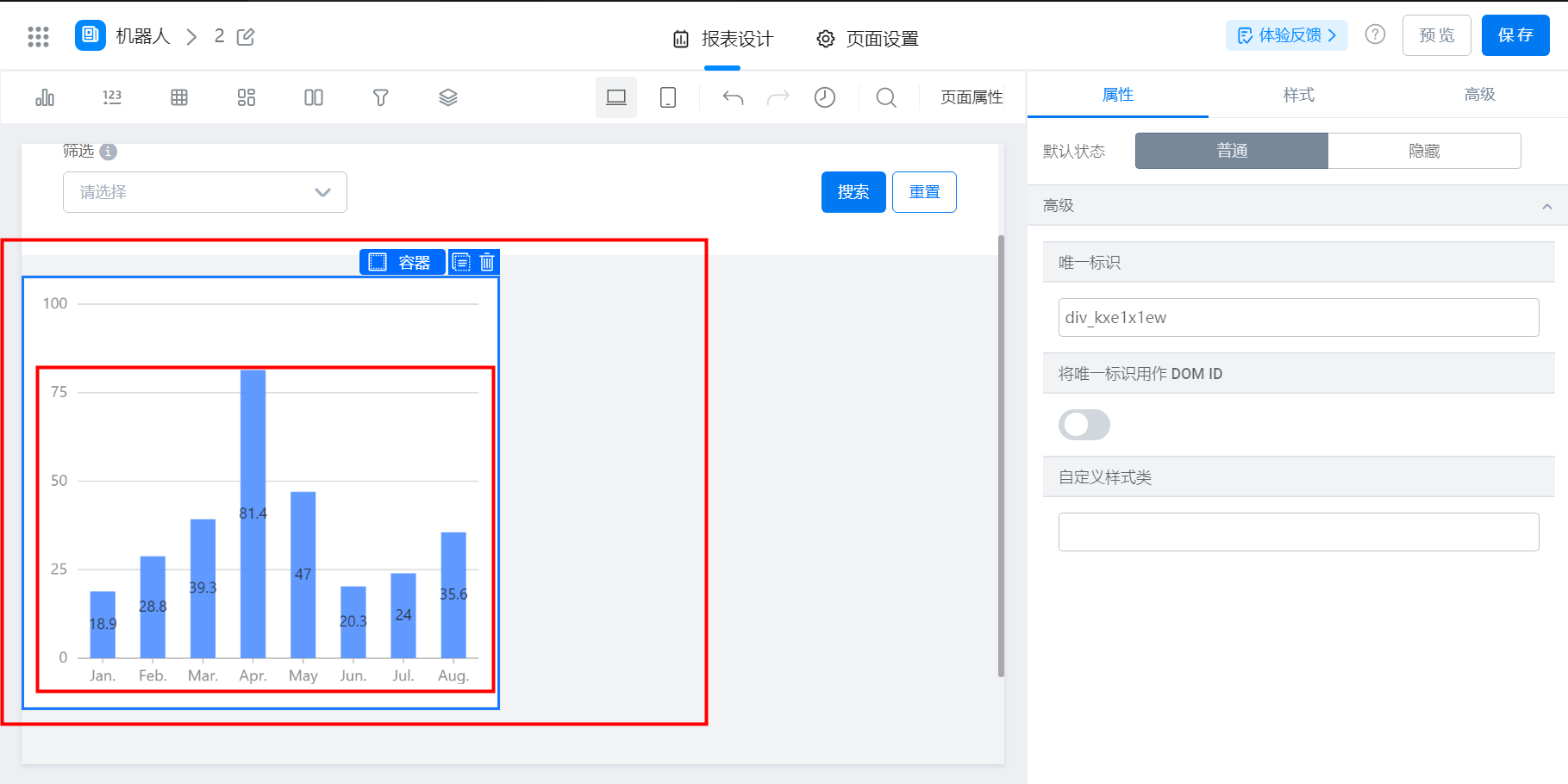Edit the report name pencil icon
Viewport: 1568px width, 784px height.
coord(246,36)
